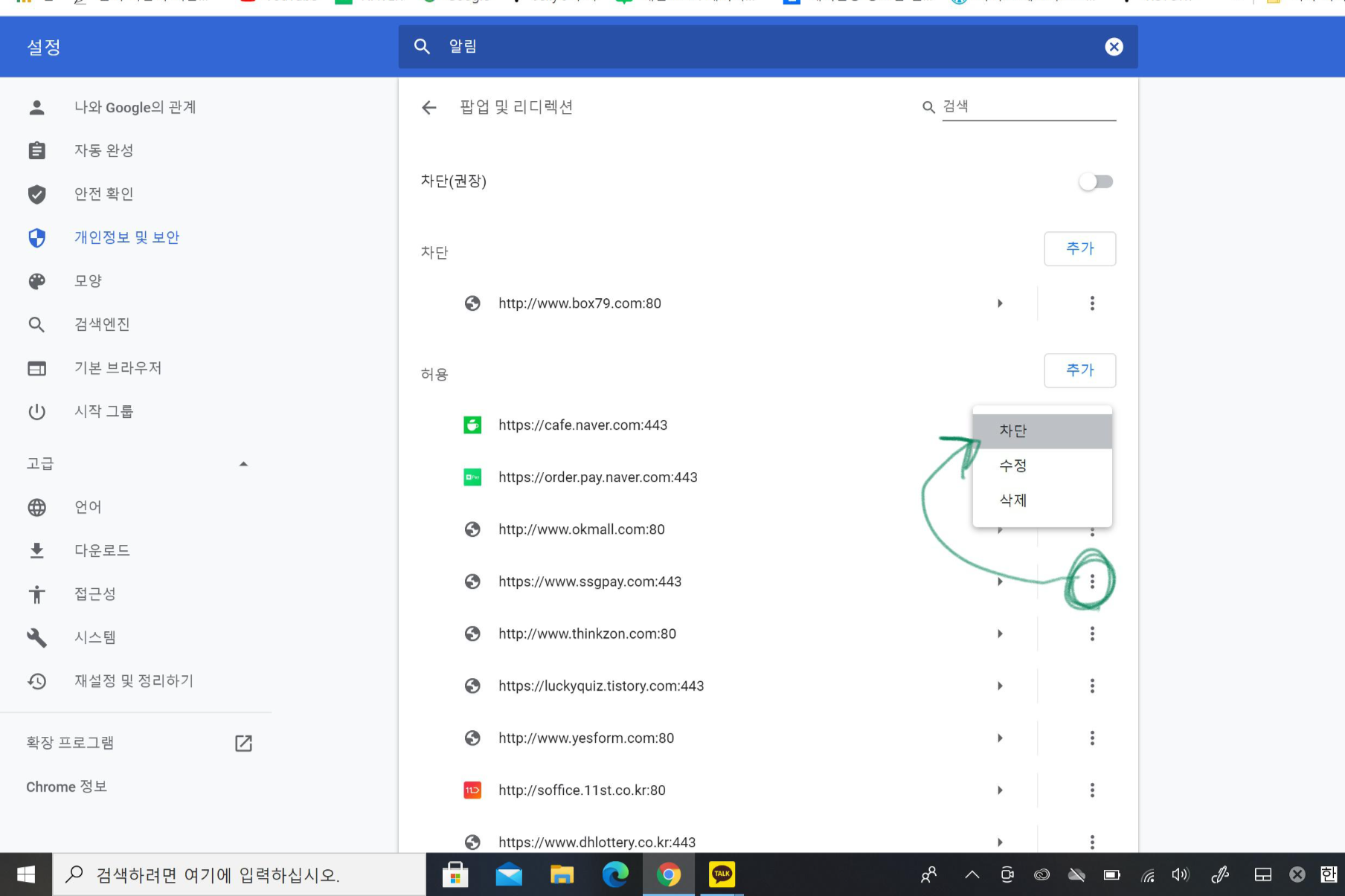Open more actions menu for soffice.11st.co.kr
1345x896 pixels.
(x=1092, y=790)
